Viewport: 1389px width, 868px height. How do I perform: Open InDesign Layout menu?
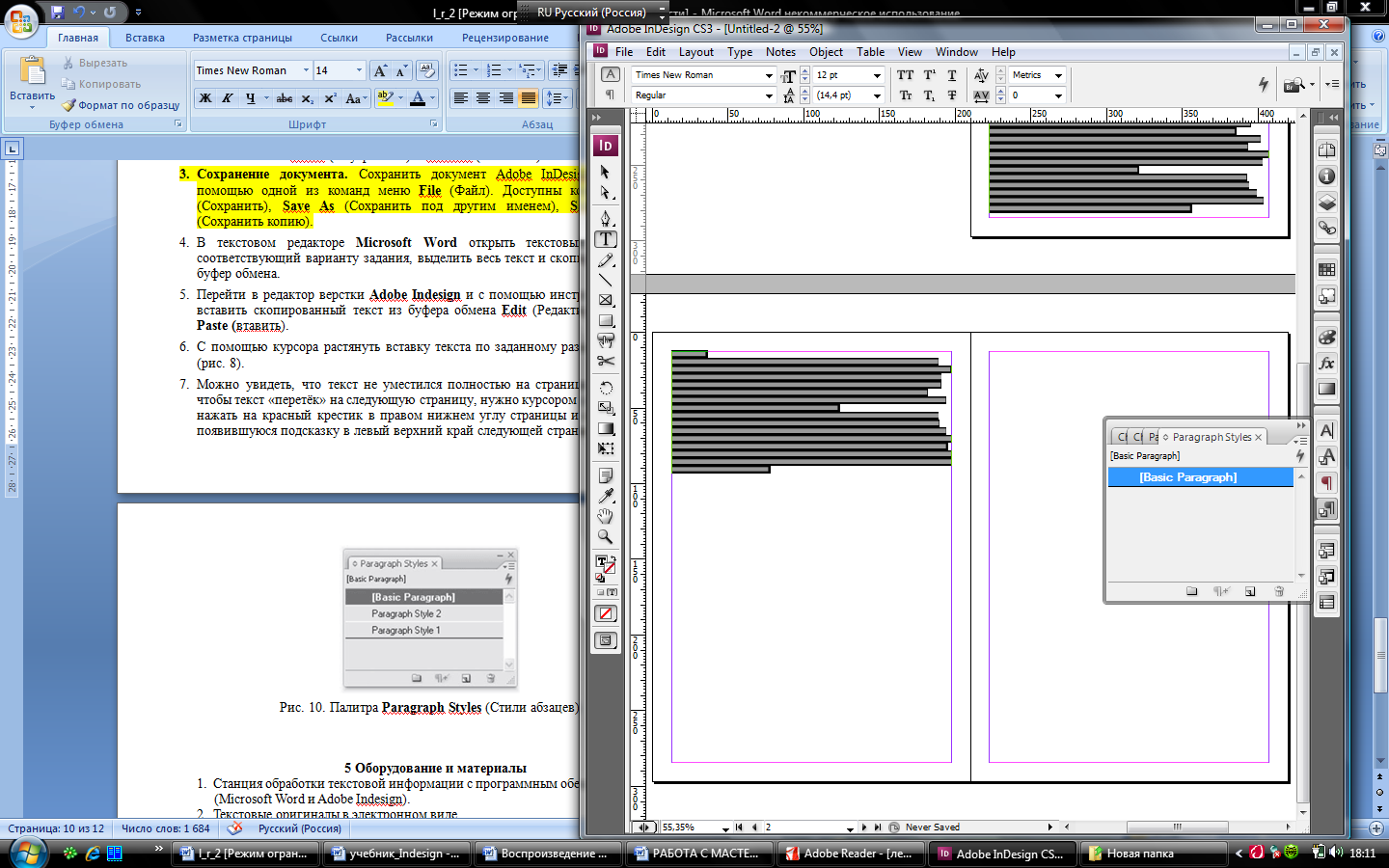click(696, 52)
